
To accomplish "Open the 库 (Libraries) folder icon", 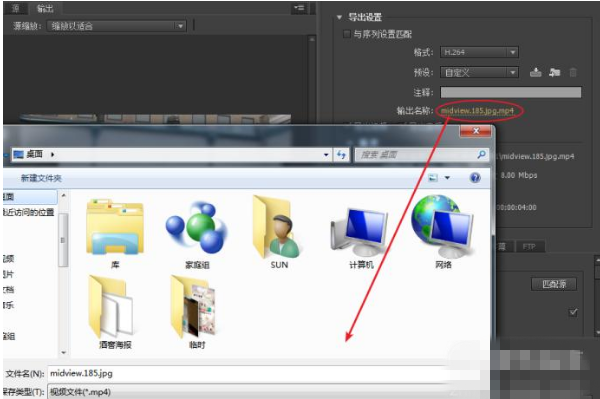I will (115, 227).
